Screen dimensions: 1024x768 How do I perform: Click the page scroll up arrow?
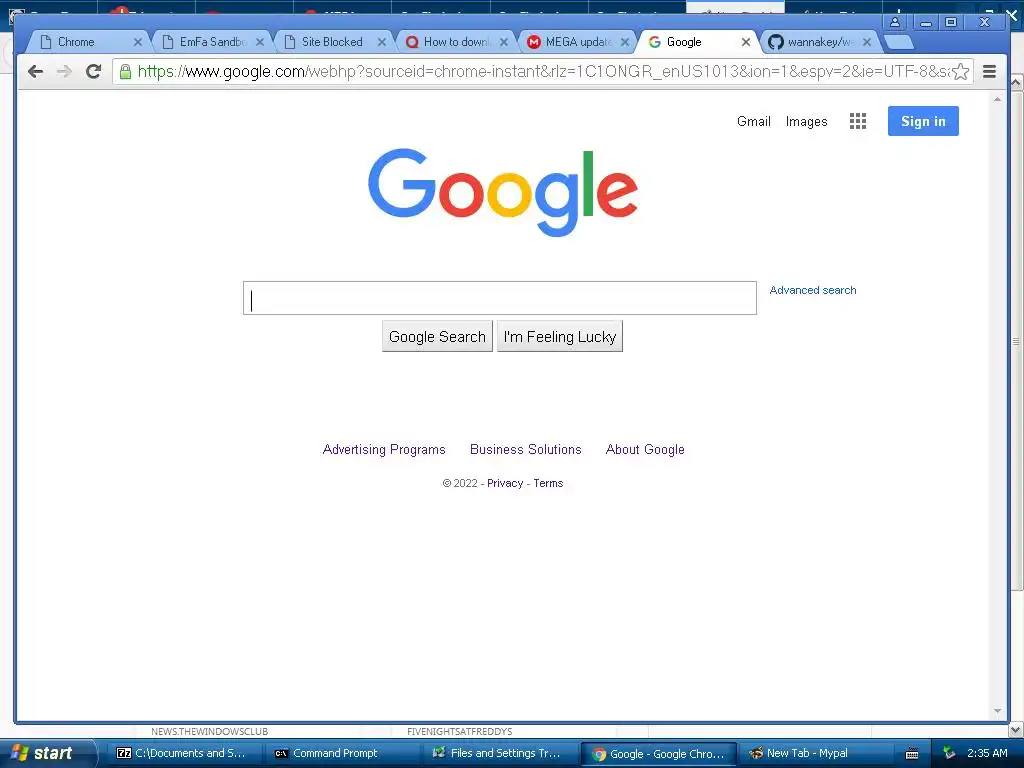coord(997,99)
